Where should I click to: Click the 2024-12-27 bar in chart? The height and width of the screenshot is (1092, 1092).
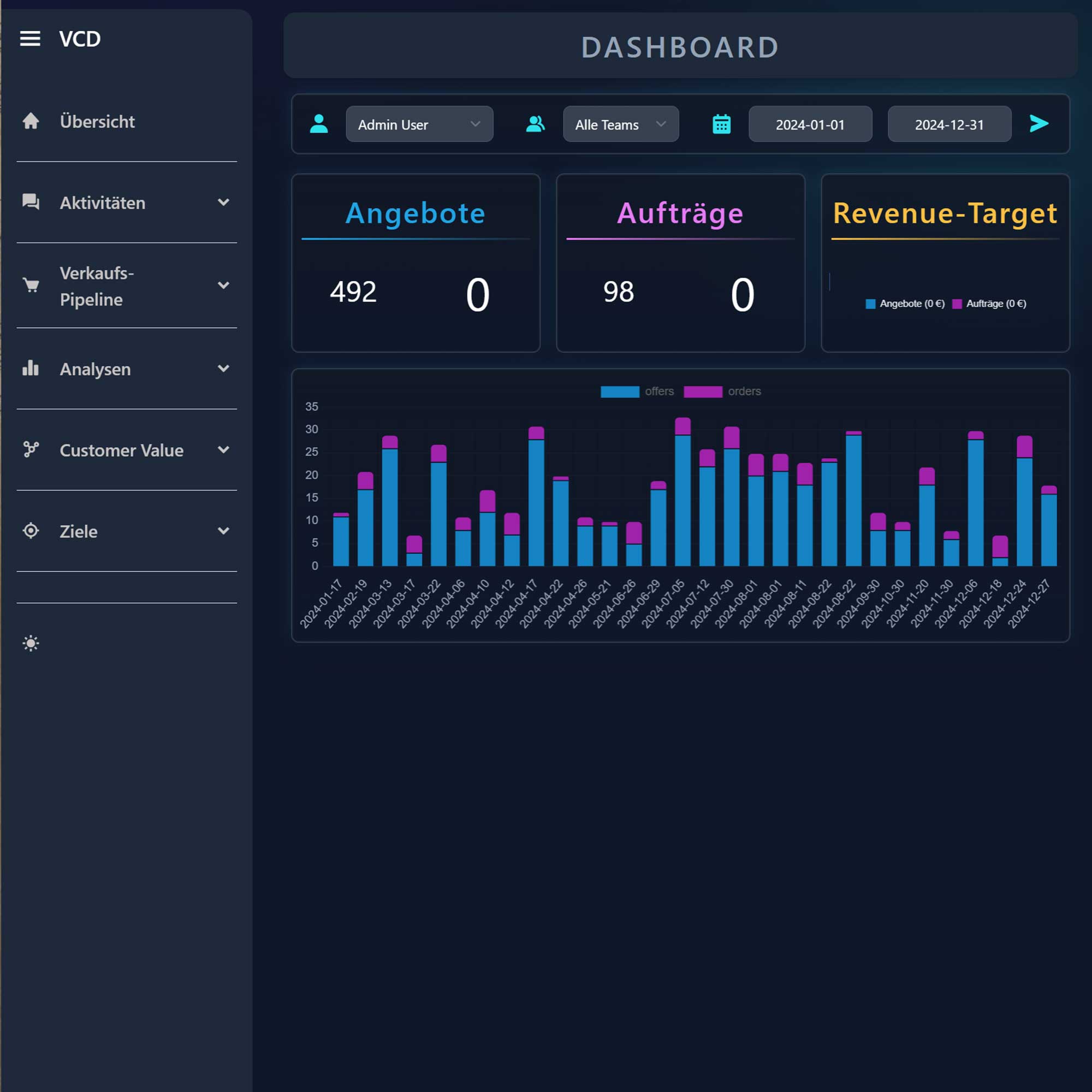click(x=1048, y=526)
